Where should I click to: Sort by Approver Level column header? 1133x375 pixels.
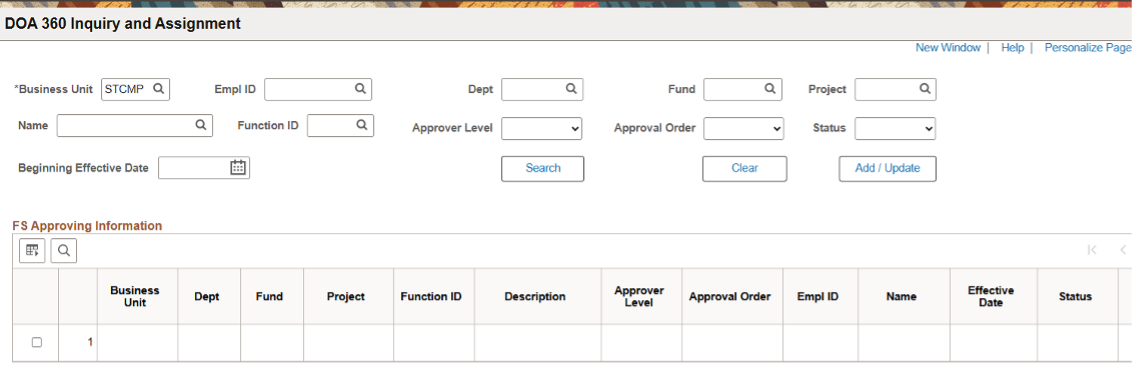639,296
